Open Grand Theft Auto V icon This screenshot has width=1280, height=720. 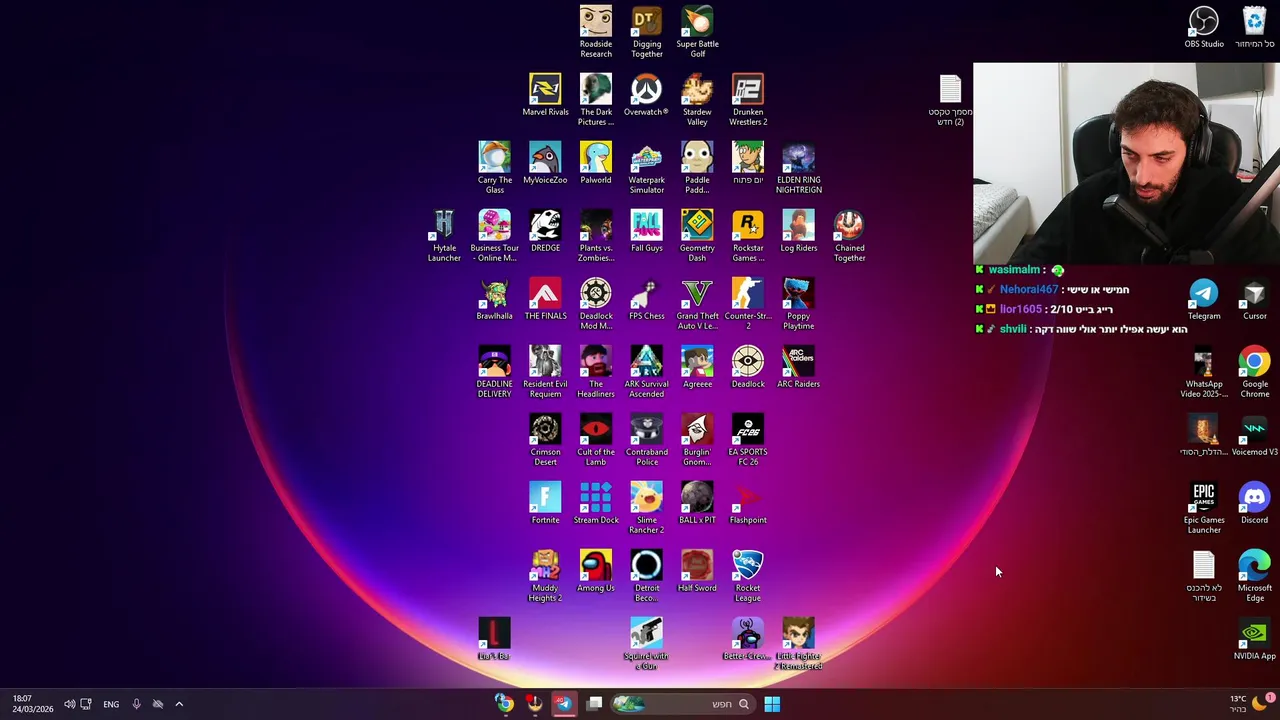coord(697,304)
